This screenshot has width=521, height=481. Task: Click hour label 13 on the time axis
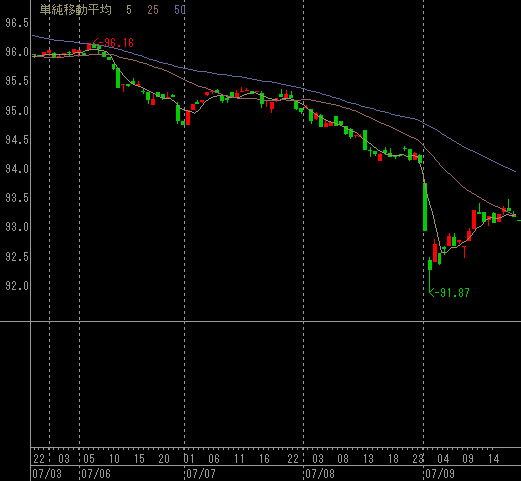(368, 459)
